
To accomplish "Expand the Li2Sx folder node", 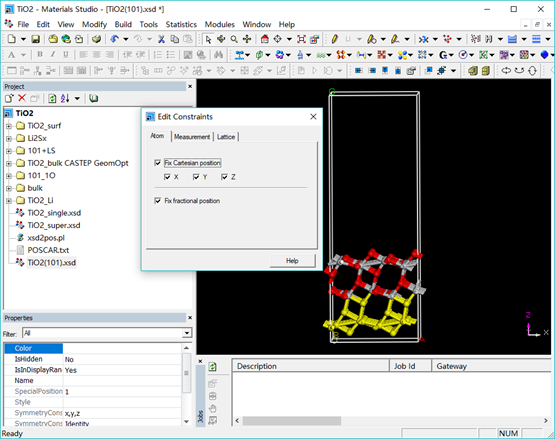I will click(9, 138).
